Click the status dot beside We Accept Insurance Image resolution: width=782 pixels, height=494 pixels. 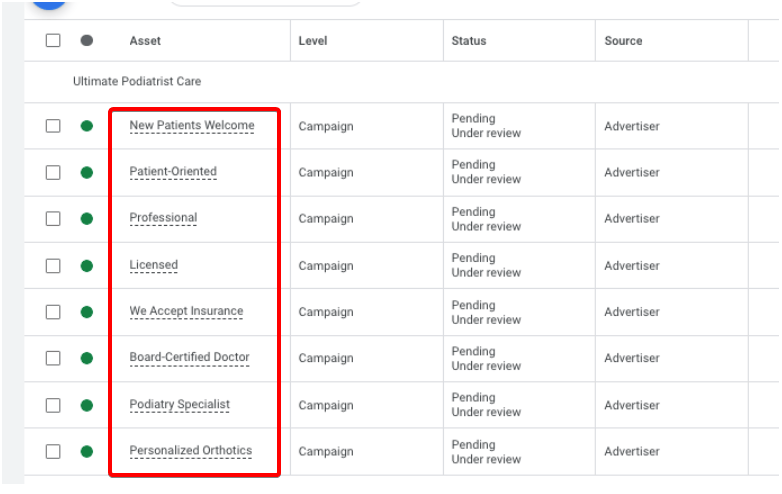pos(87,312)
